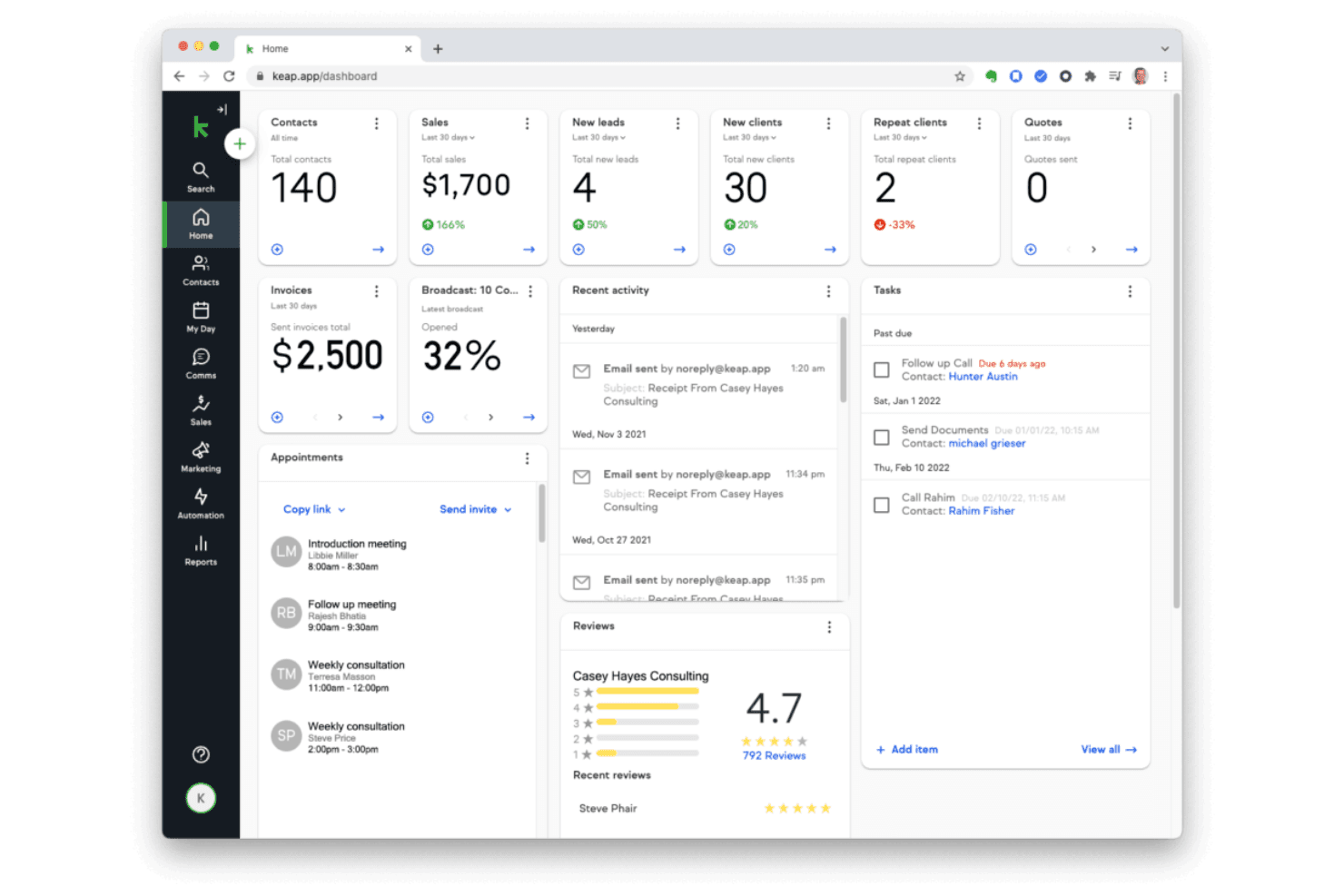Open the K user profile avatar

(x=201, y=798)
